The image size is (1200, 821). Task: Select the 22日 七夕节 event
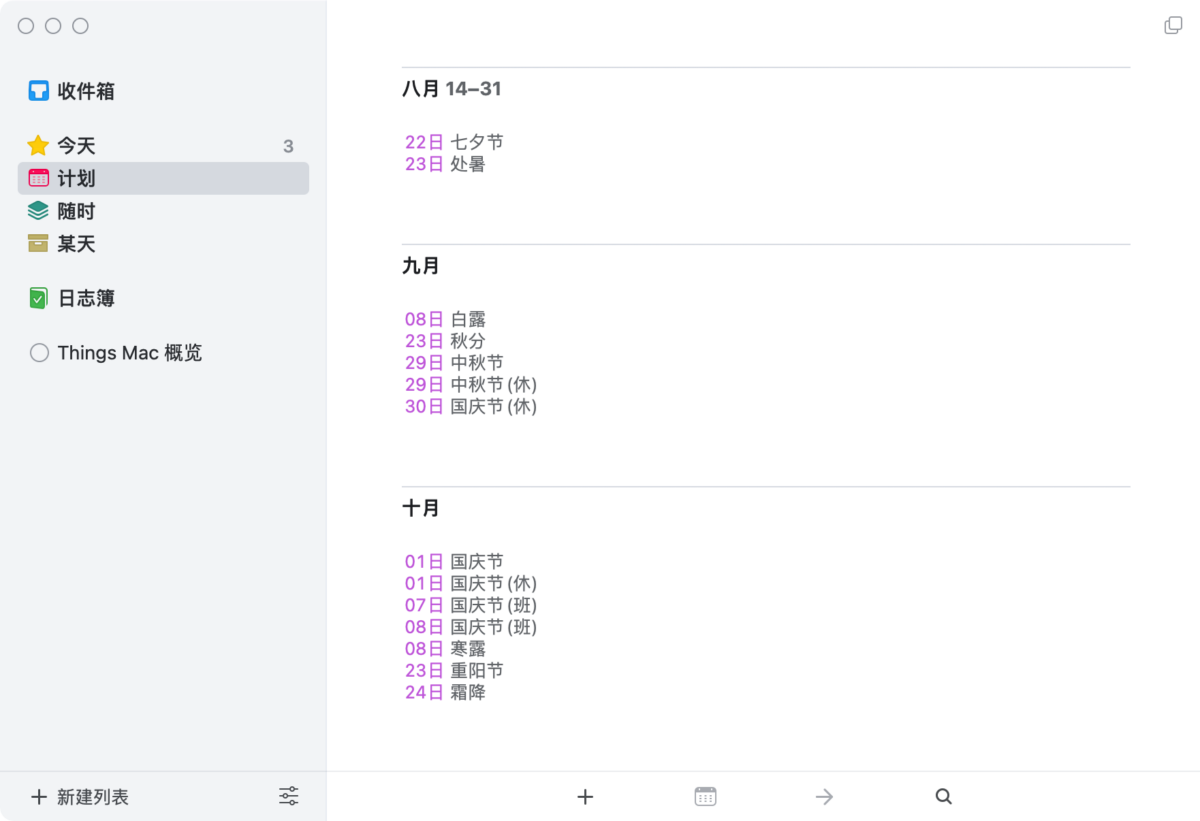(454, 142)
